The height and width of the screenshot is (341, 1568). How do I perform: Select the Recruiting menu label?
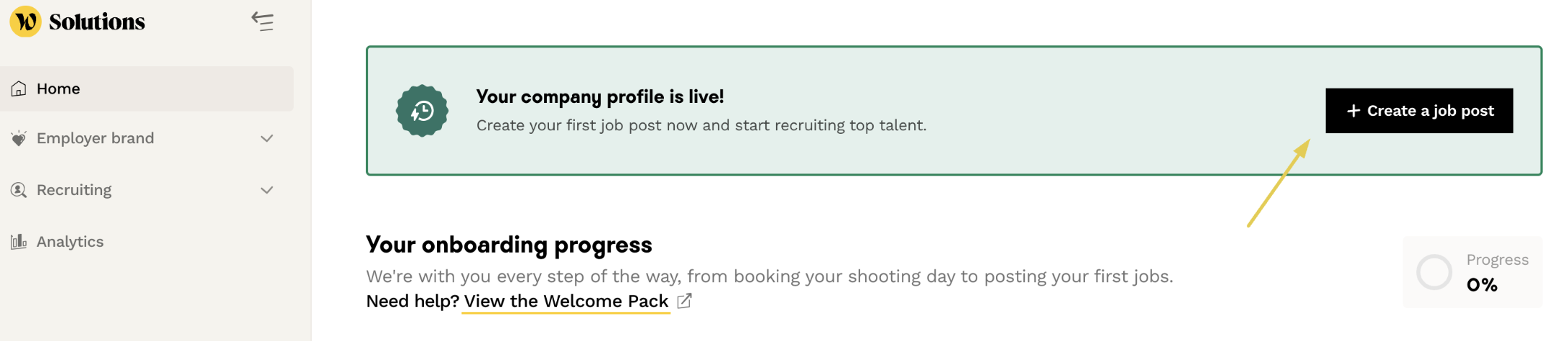[74, 190]
